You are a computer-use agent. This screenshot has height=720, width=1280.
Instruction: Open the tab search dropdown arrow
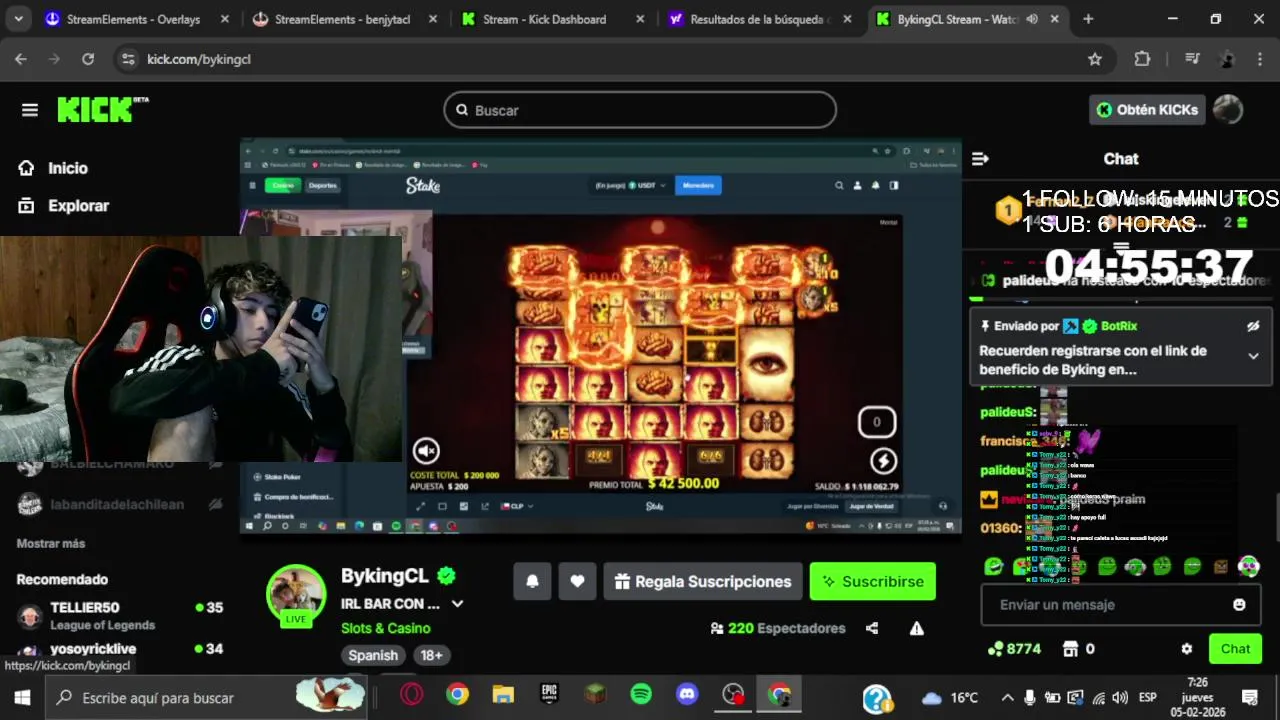coord(19,19)
